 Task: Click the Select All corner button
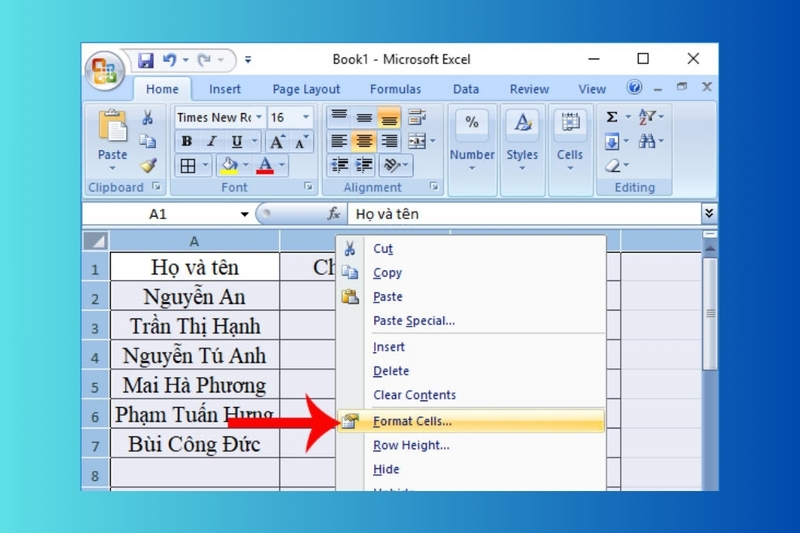coord(96,241)
